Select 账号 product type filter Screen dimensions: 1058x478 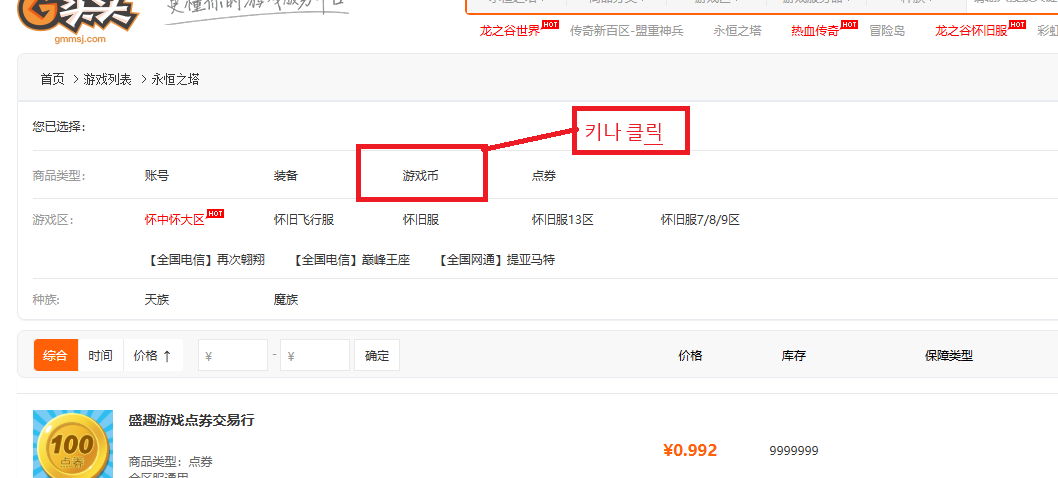click(x=157, y=176)
